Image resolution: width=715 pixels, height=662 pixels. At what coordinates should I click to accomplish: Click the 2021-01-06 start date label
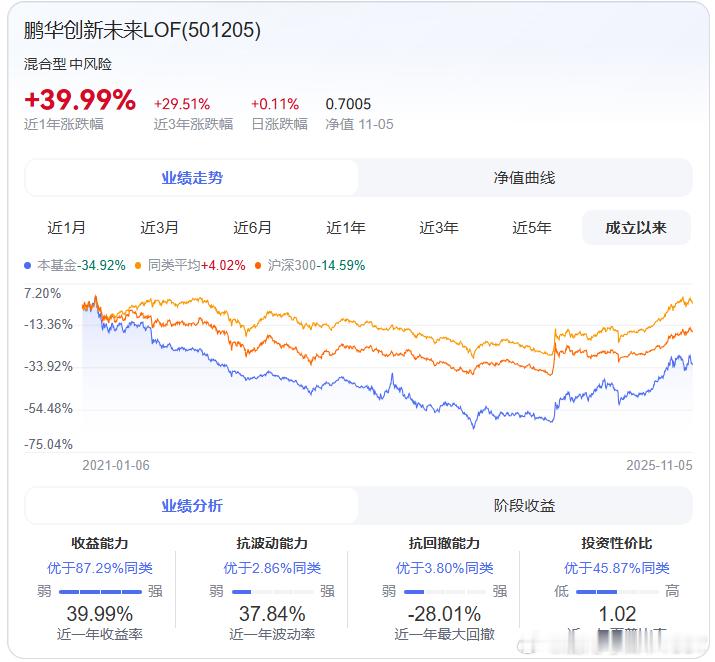pyautogui.click(x=116, y=465)
